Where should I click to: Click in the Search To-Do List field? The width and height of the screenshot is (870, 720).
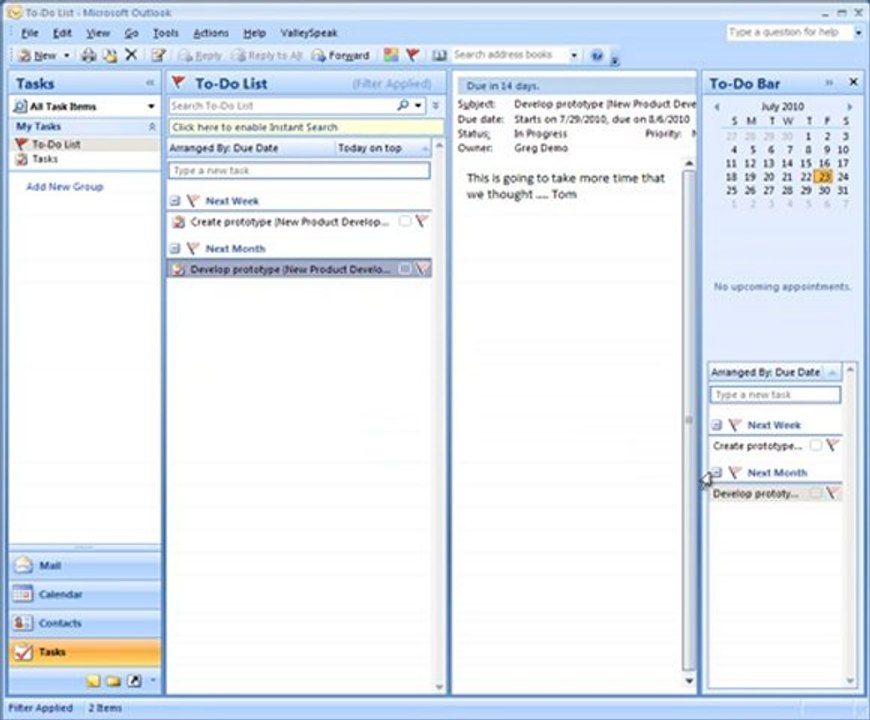pos(282,105)
